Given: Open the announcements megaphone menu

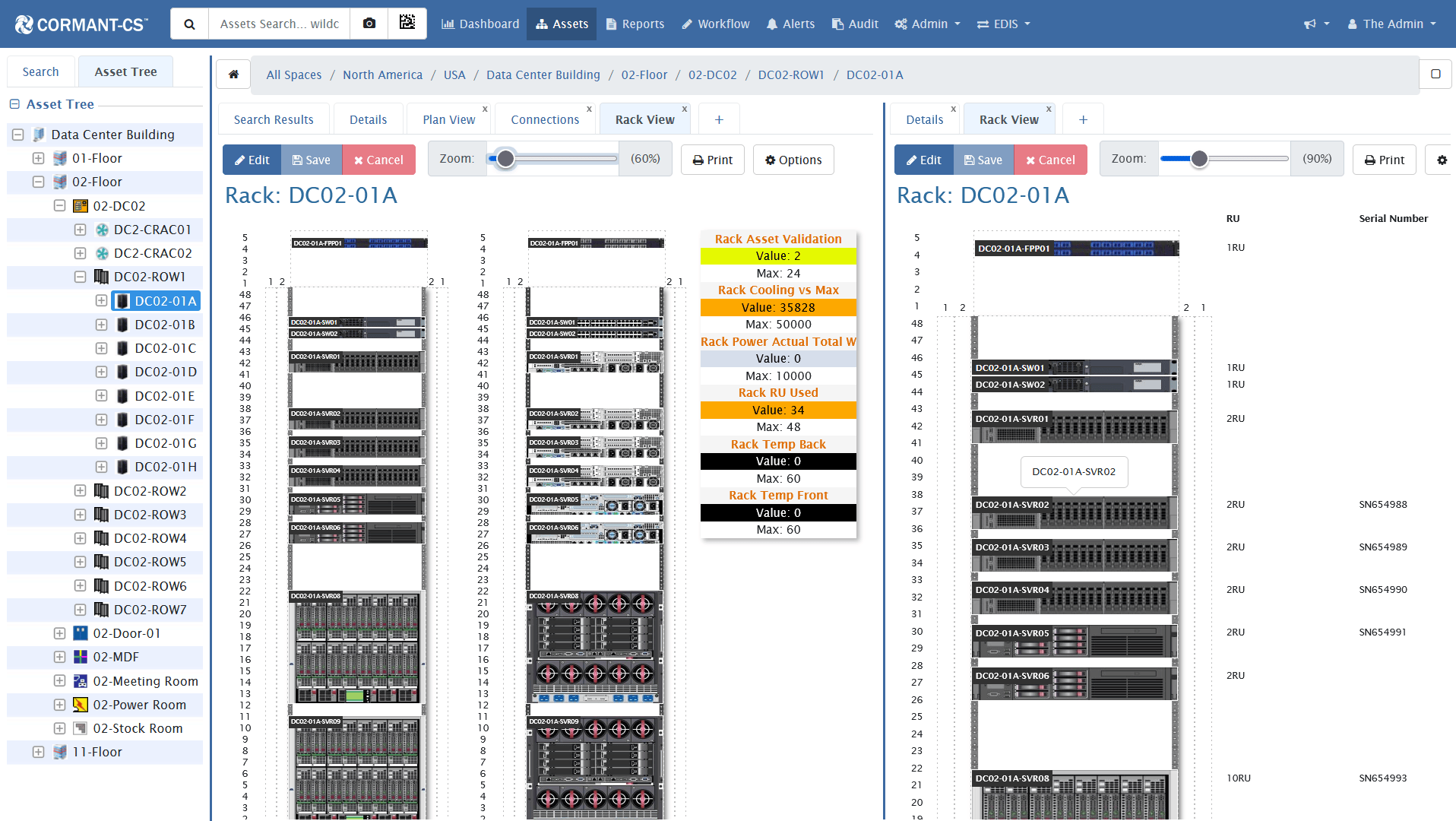Looking at the screenshot, I should click(x=1317, y=24).
